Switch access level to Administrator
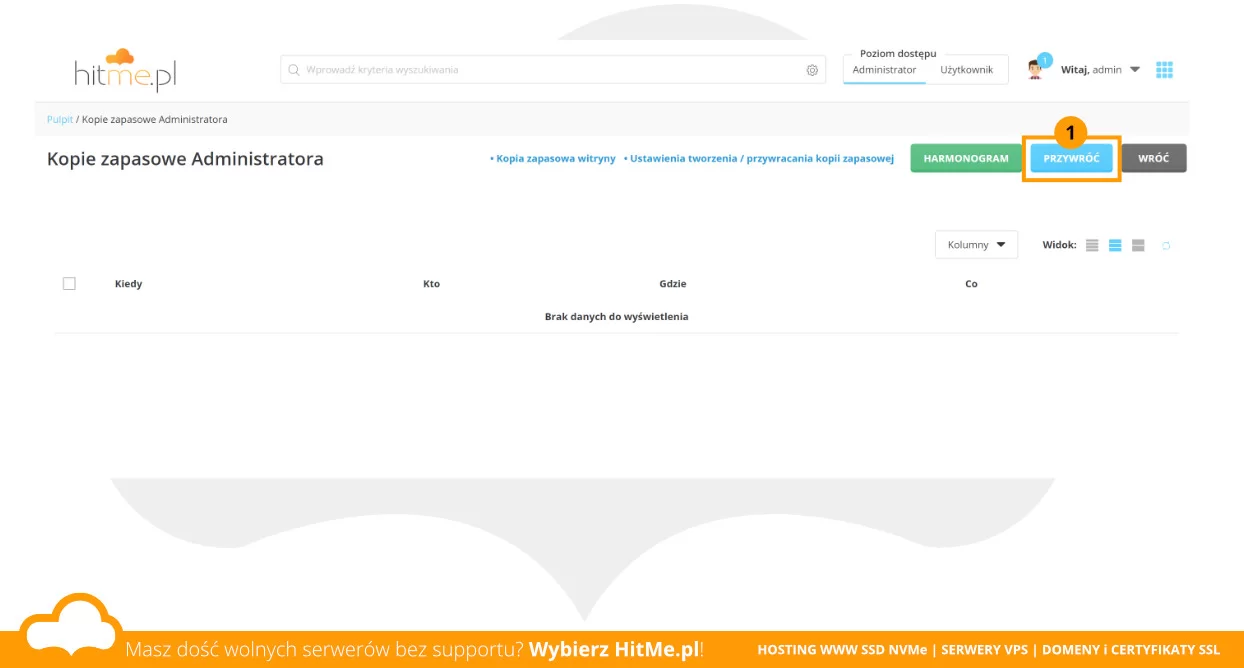Screen dimensions: 1244x668 click(x=884, y=70)
